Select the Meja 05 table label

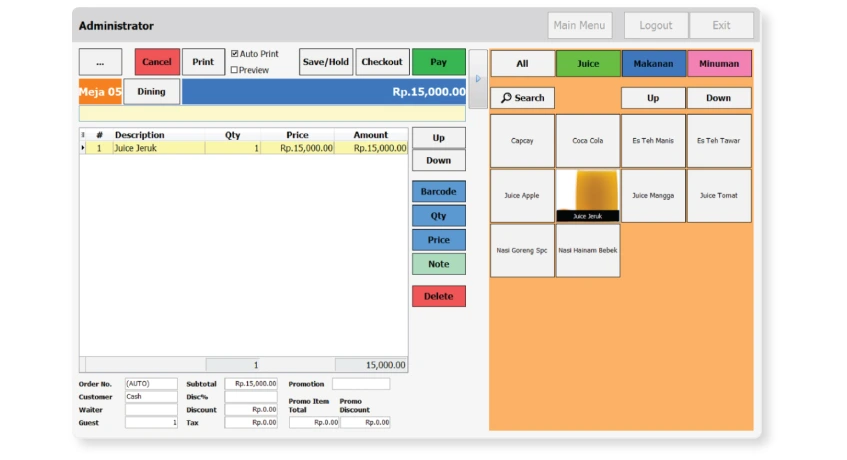point(100,91)
